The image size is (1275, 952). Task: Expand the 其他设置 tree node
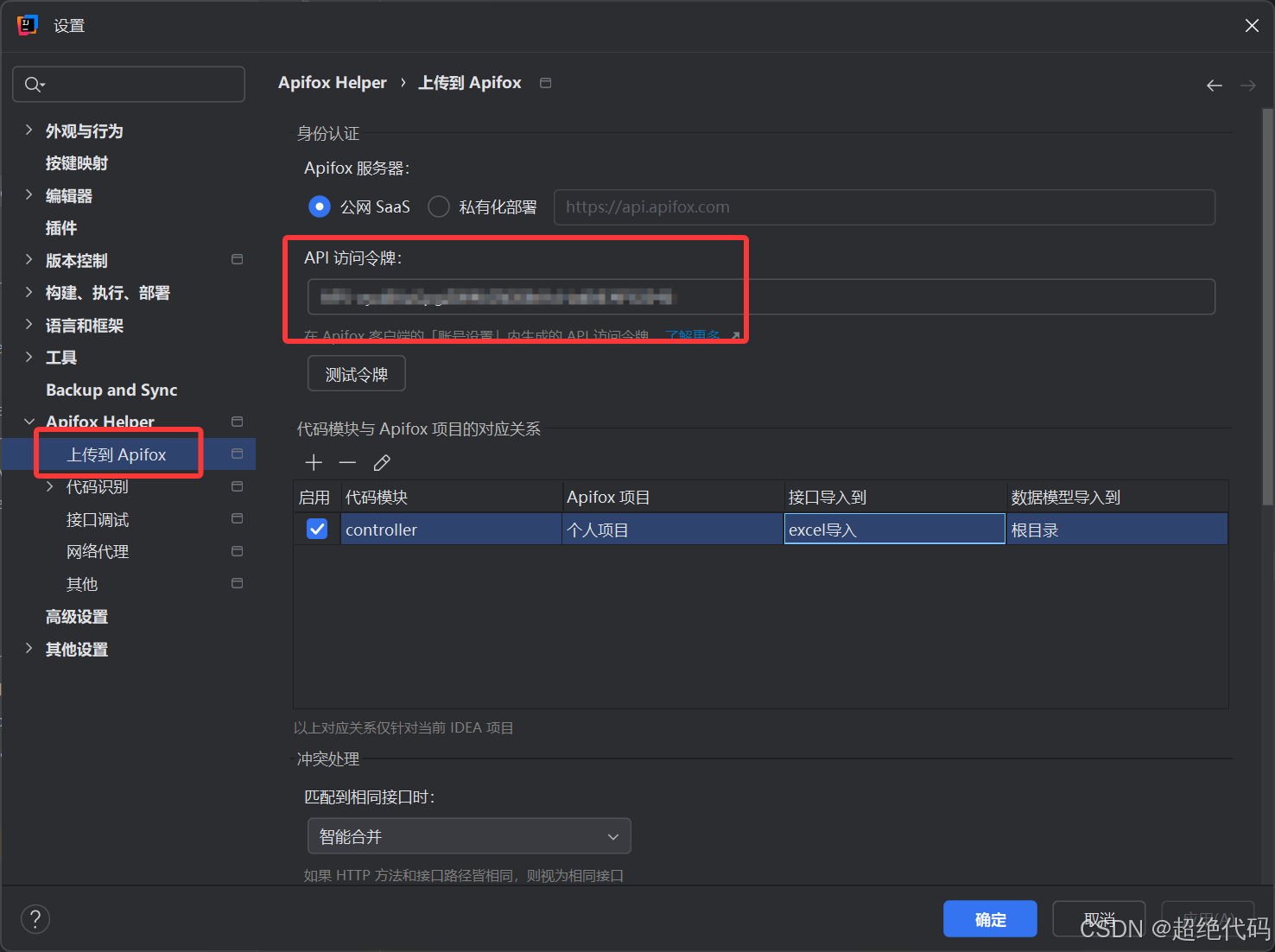(x=29, y=649)
